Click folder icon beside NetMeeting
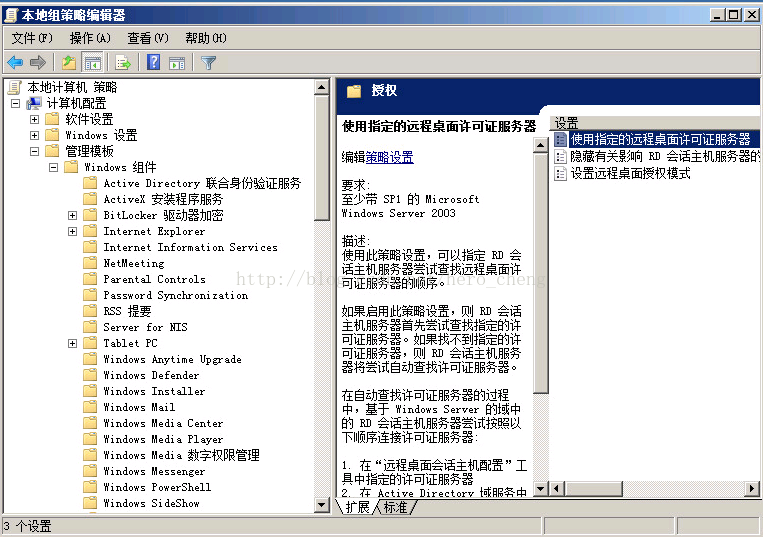The image size is (763, 537). (90, 263)
